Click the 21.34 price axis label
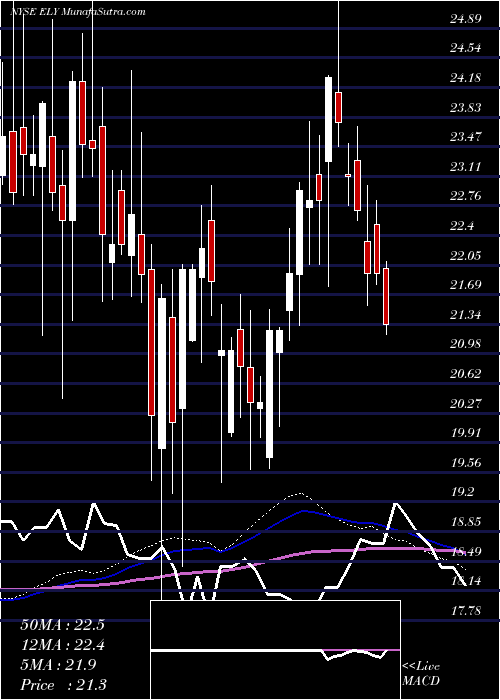This screenshot has height=700, width=500. point(466,315)
